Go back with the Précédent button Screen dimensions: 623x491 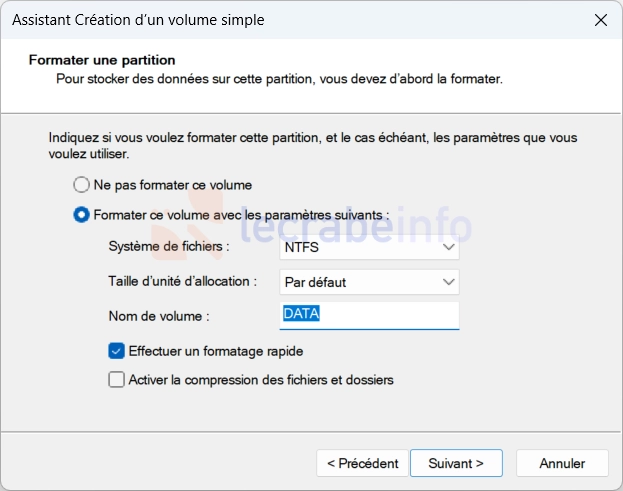click(x=362, y=463)
